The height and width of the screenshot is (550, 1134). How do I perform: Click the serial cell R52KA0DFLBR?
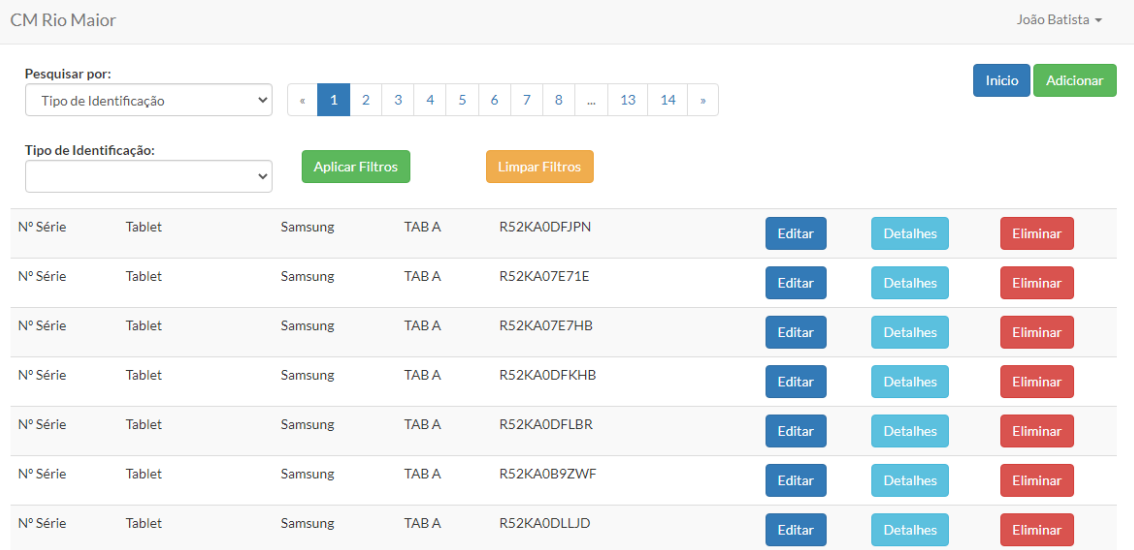click(546, 424)
